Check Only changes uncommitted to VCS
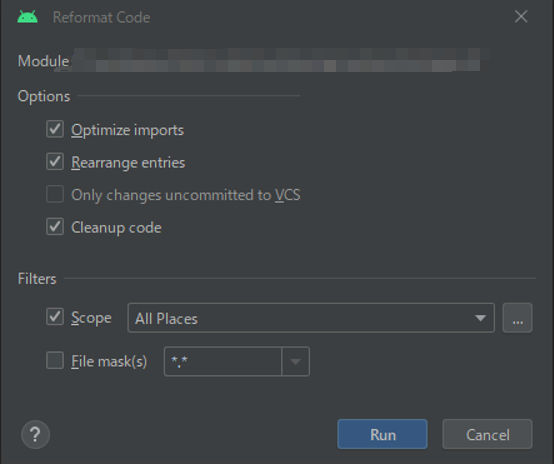Screen dimensions: 554x464 55,194
